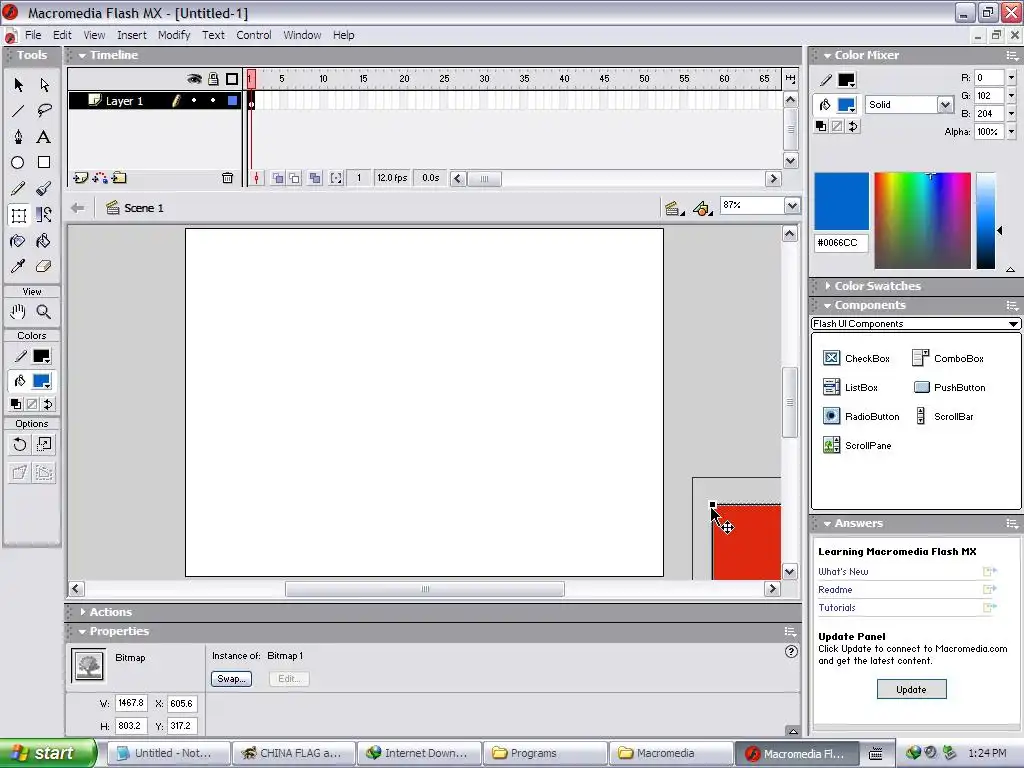Image resolution: width=1024 pixels, height=768 pixels.
Task: Choose the Brush tool
Action: 44,189
